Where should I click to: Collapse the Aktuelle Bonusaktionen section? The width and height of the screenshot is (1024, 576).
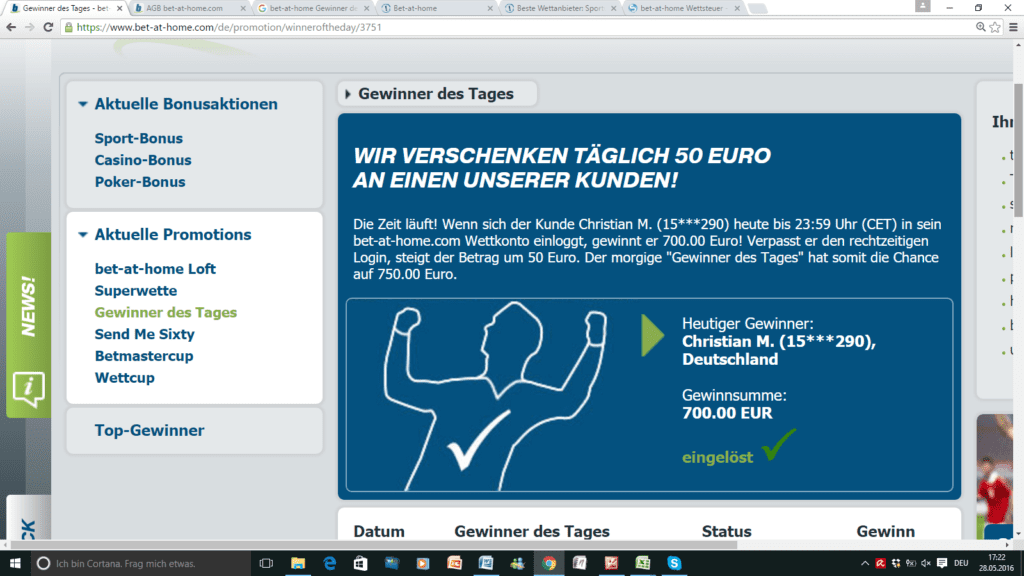[x=83, y=104]
